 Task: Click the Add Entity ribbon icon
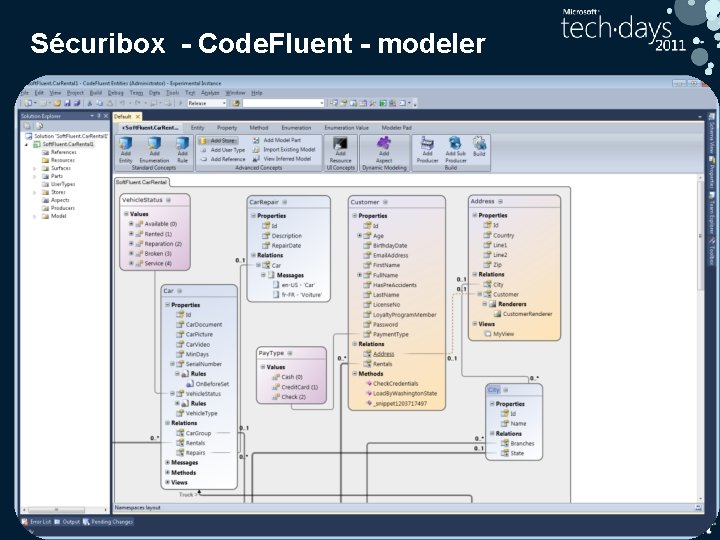click(x=125, y=150)
